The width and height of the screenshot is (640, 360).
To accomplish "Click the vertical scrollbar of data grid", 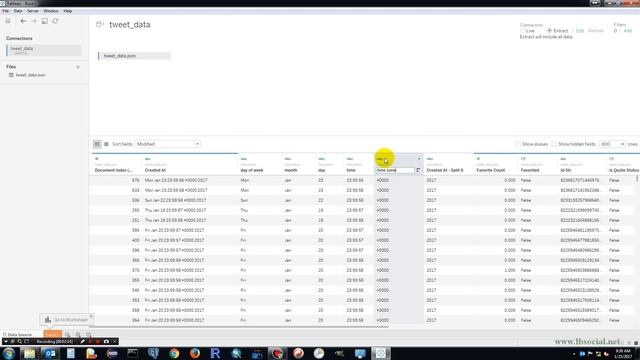I will (637, 179).
